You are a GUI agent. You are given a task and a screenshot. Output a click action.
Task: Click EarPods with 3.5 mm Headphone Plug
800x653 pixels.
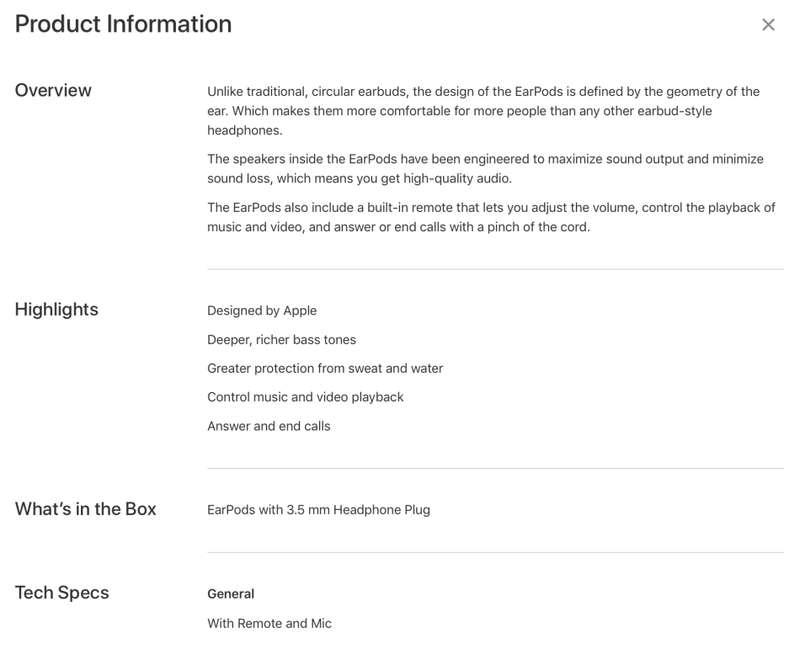click(x=318, y=510)
